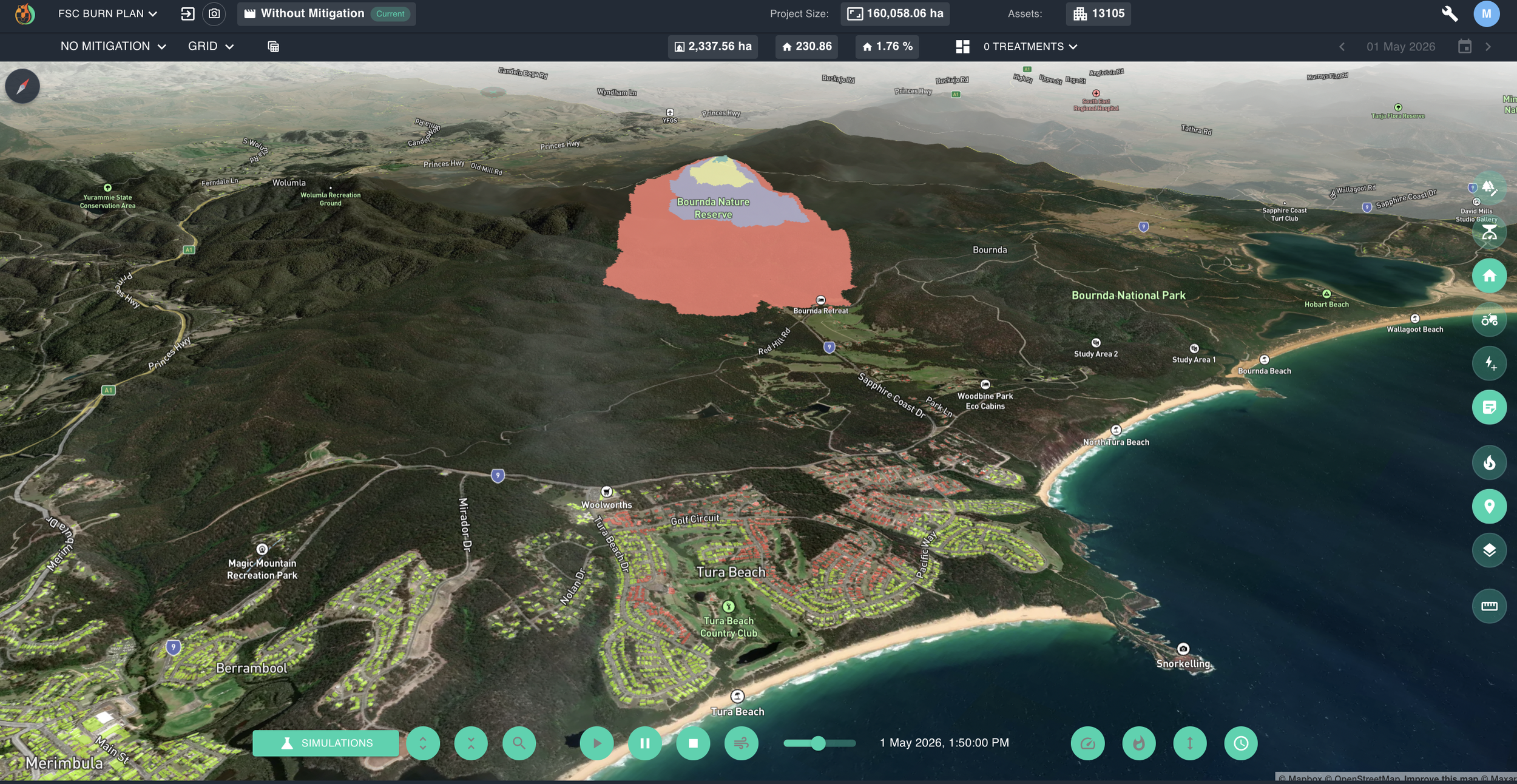Image resolution: width=1517 pixels, height=784 pixels.
Task: Open the wrench settings tool
Action: (x=1450, y=13)
